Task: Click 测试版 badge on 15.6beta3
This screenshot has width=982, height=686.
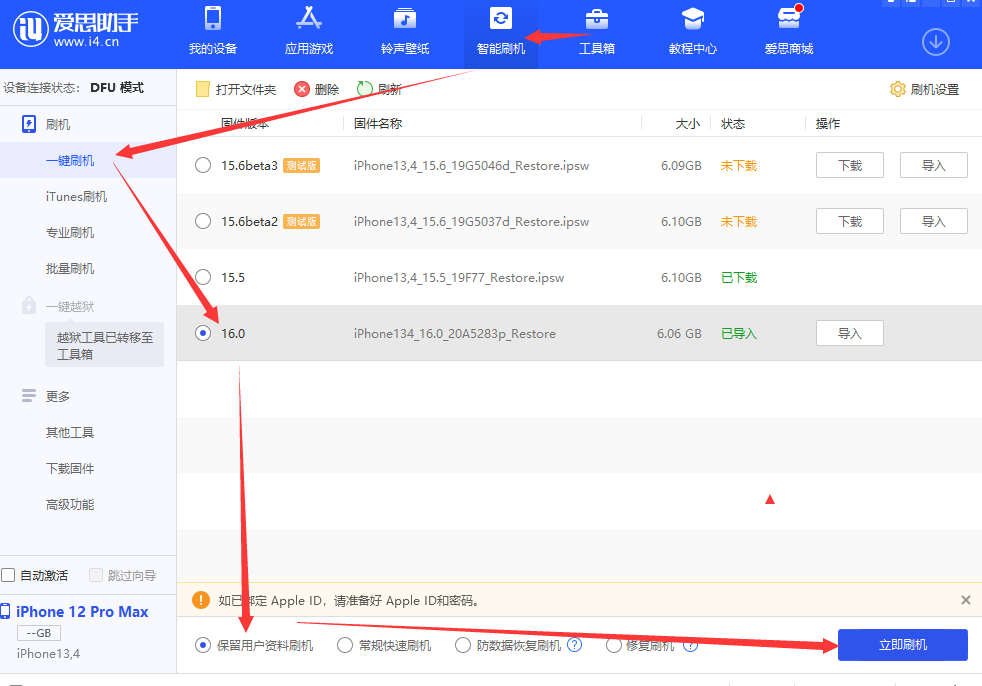Action: click(301, 165)
